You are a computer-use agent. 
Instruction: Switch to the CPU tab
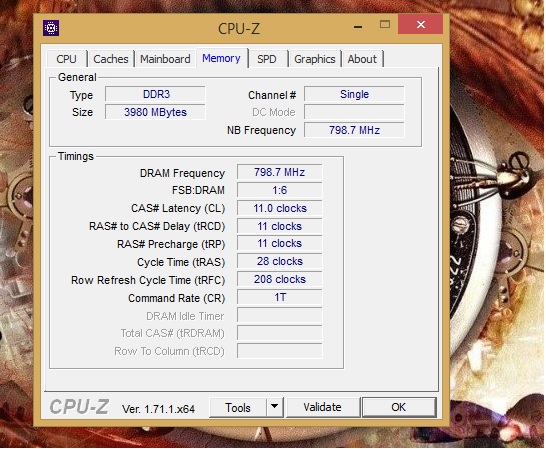[x=67, y=59]
